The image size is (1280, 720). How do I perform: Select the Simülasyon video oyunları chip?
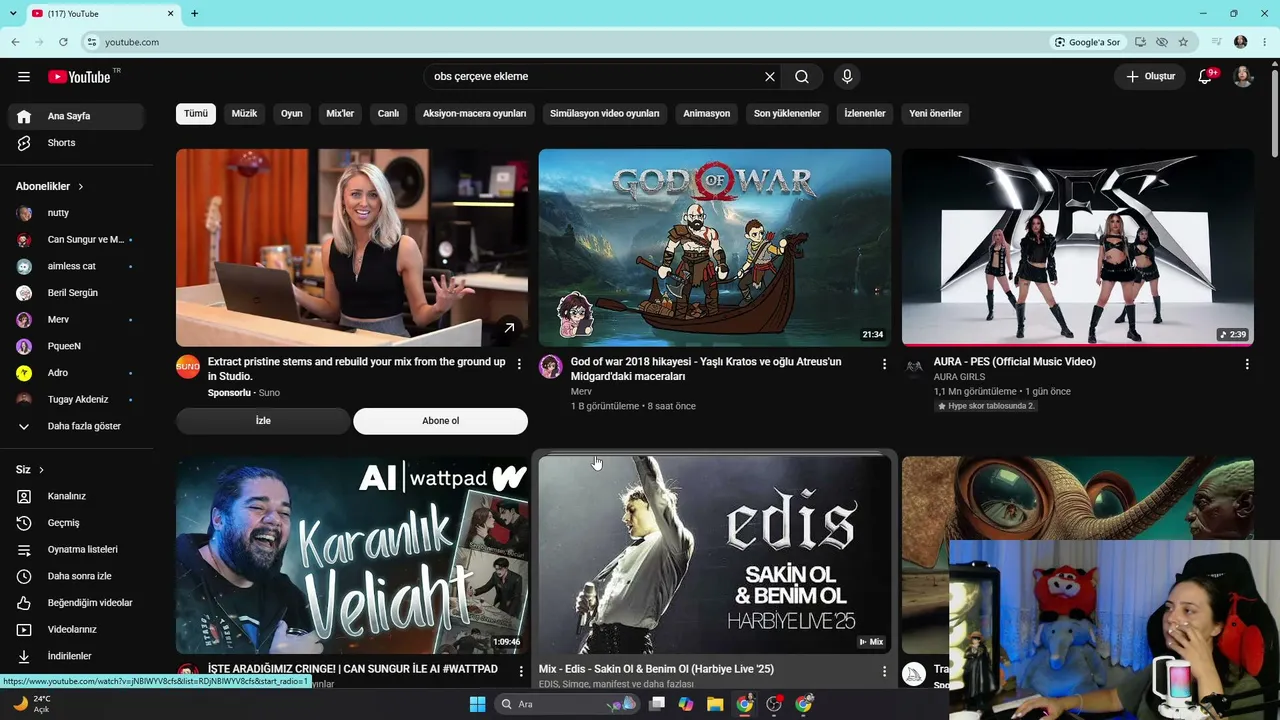[605, 114]
